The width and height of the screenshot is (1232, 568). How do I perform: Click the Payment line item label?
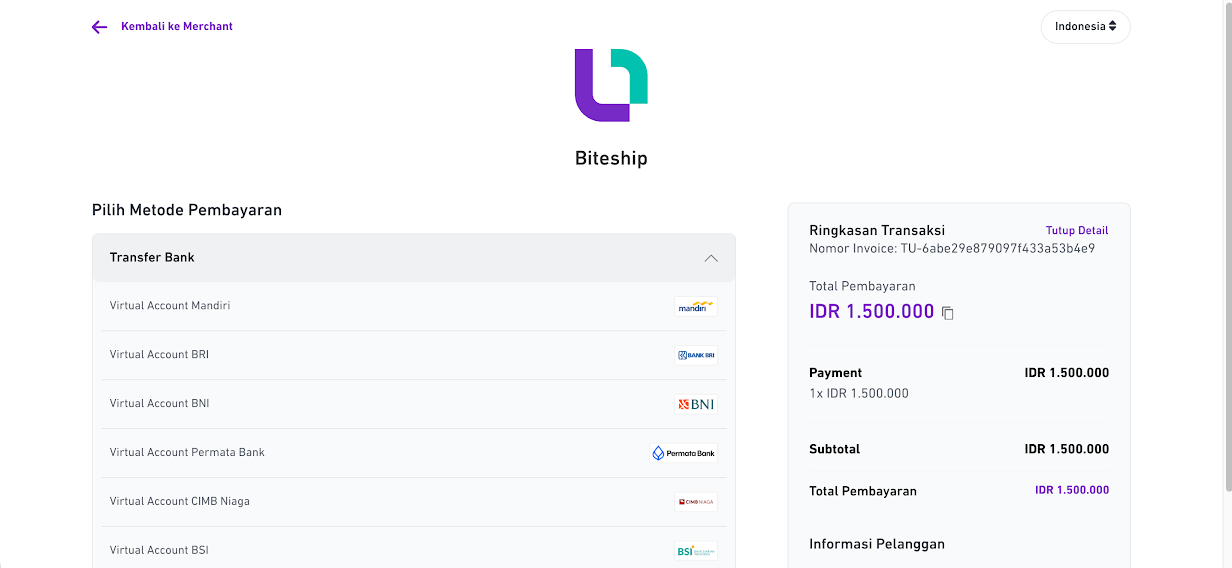[835, 373]
